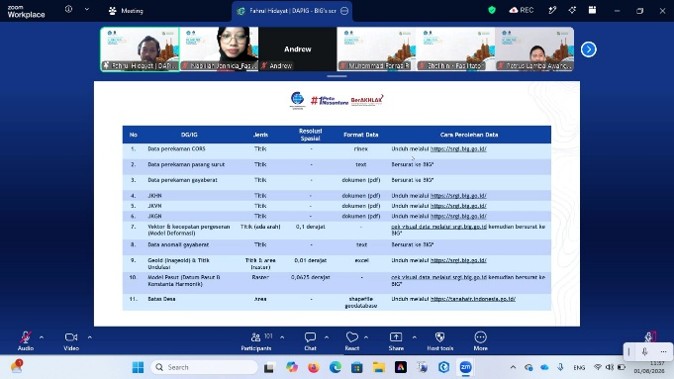Start video using the Video camera button
The image size is (674, 379).
coord(71,341)
